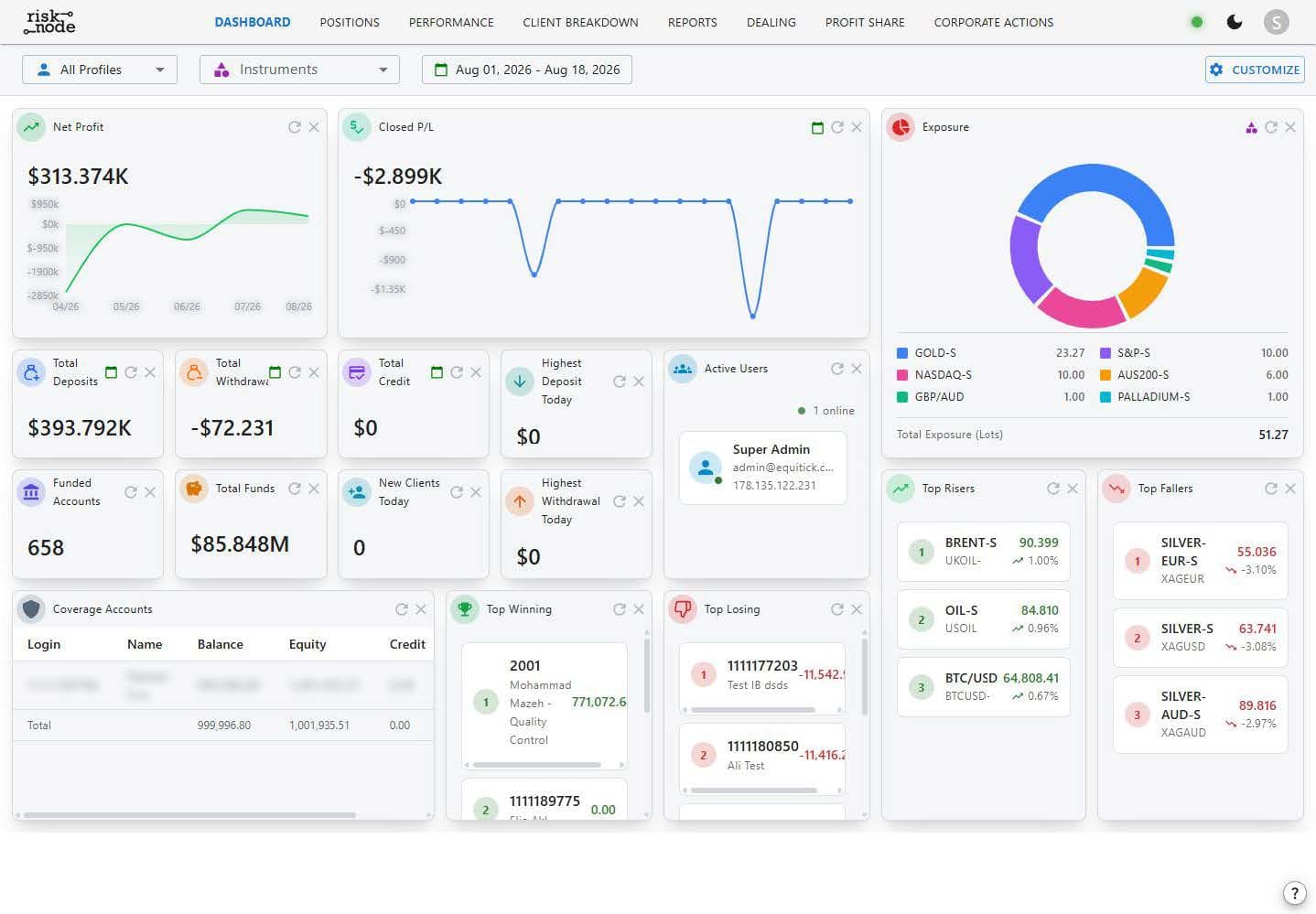This screenshot has width=1316, height=914.
Task: Refresh the Top Fallers widget
Action: coord(1270,489)
